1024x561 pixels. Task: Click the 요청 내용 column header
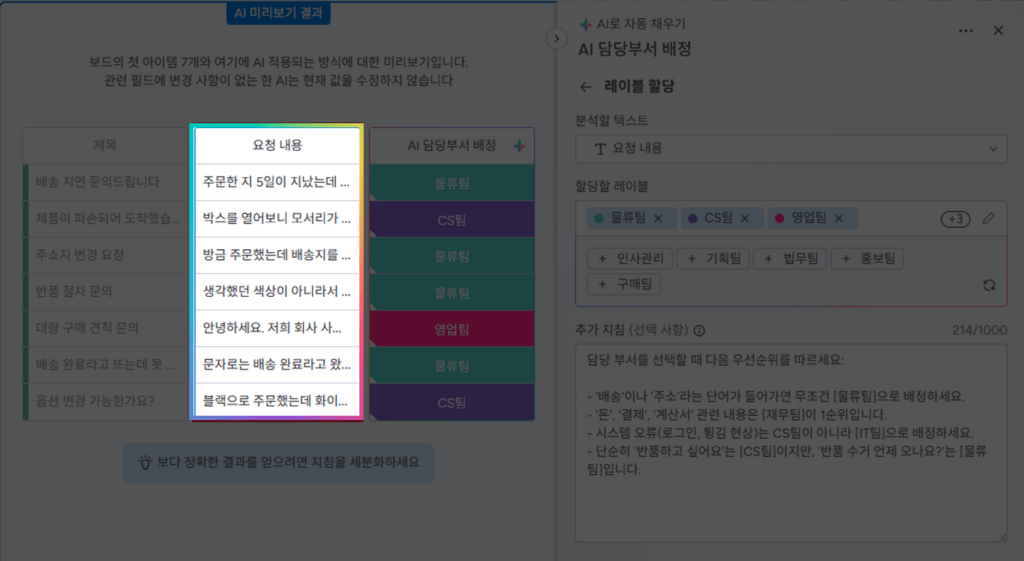click(x=277, y=146)
